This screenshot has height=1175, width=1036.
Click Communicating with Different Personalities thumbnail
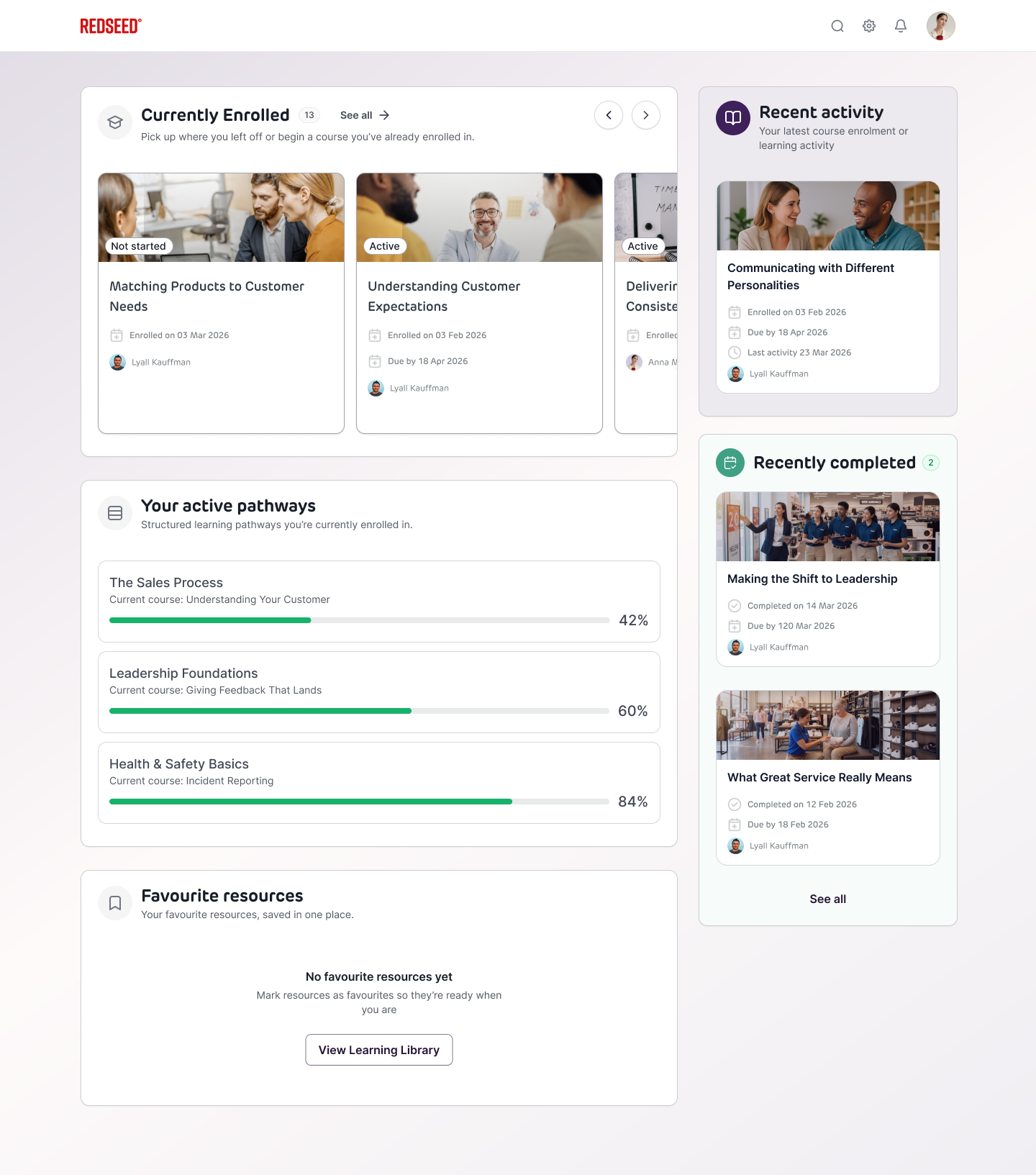(828, 216)
